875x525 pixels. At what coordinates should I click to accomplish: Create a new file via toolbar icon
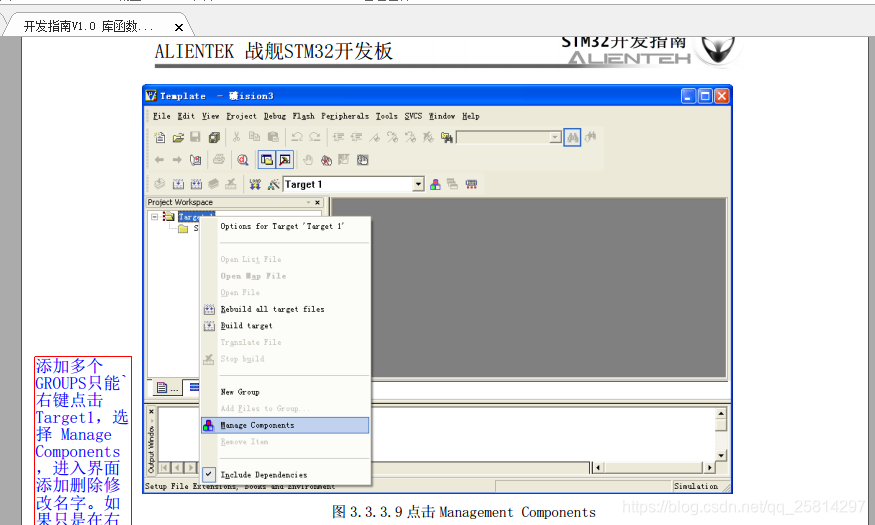click(x=160, y=137)
